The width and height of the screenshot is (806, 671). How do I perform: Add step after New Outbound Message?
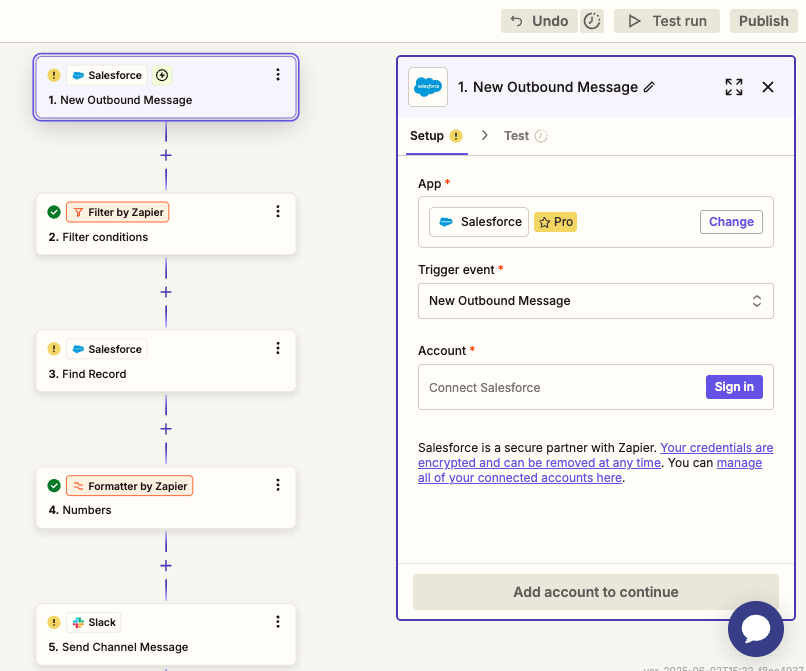(x=166, y=155)
